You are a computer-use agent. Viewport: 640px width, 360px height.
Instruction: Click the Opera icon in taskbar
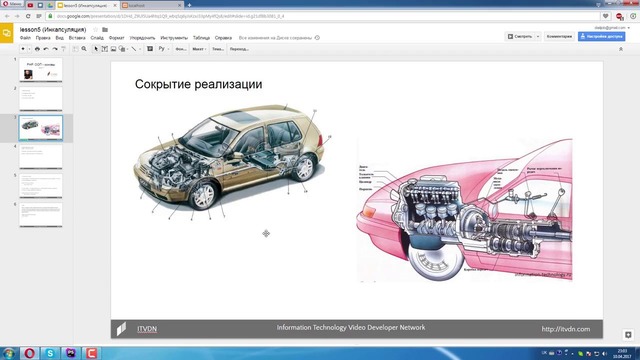[x=29, y=353]
